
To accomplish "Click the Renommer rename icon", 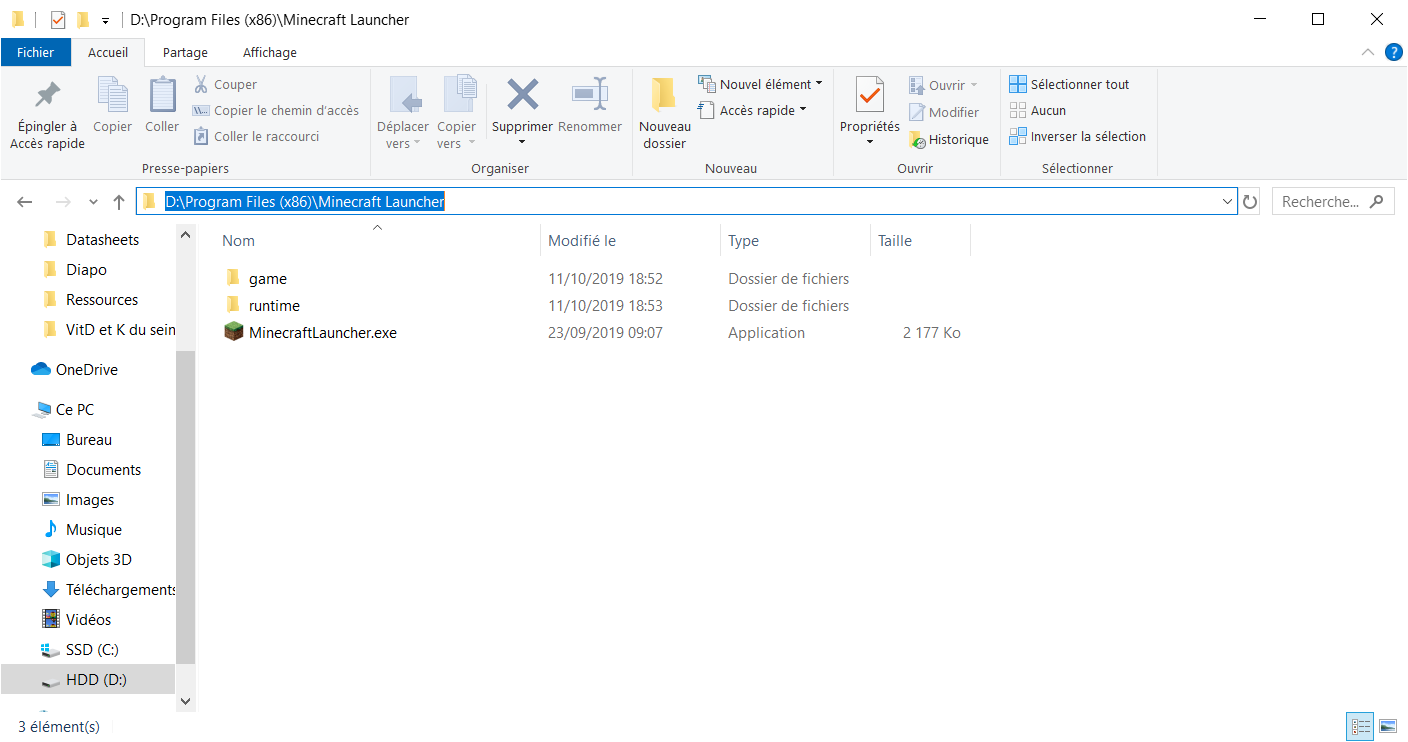I will [x=590, y=96].
